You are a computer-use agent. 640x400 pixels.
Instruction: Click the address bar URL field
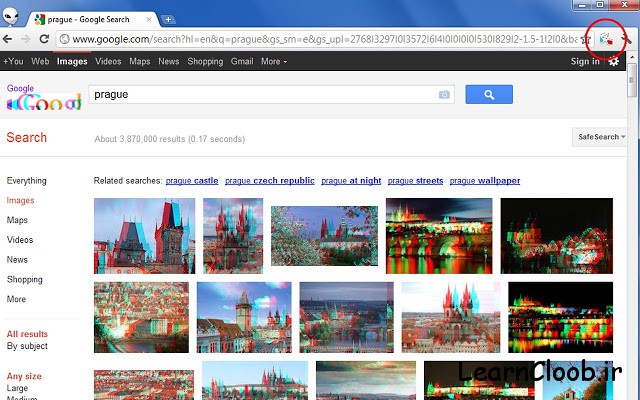click(x=324, y=39)
